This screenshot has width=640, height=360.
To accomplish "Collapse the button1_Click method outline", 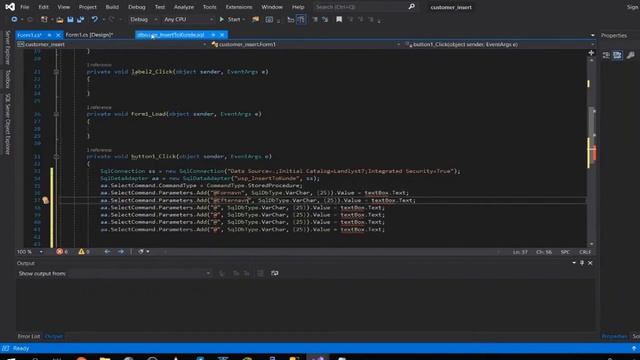I will point(56,156).
